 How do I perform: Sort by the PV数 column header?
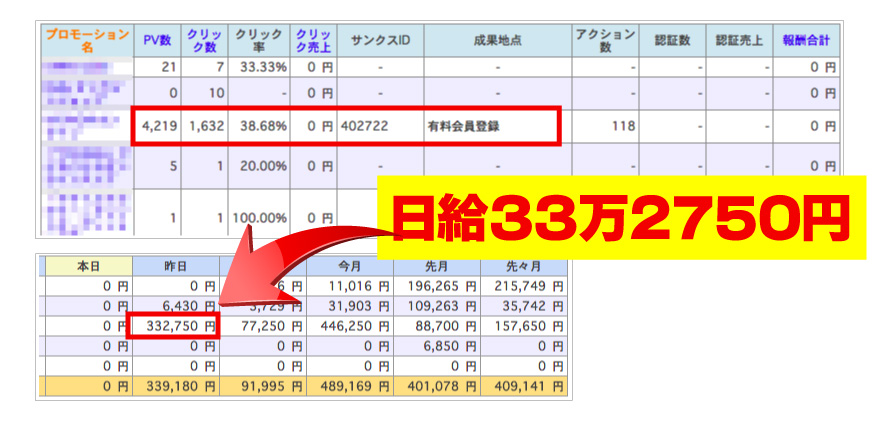point(157,42)
